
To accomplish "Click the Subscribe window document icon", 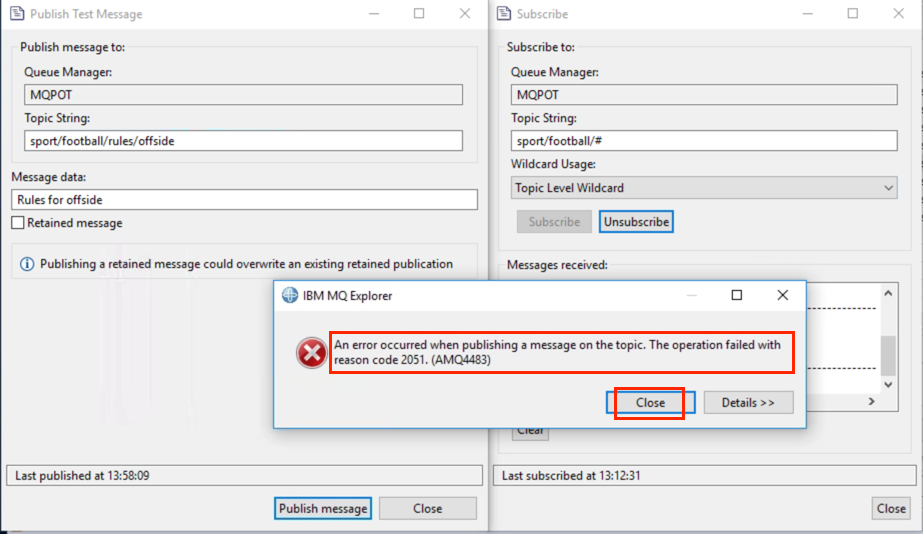I will 504,14.
